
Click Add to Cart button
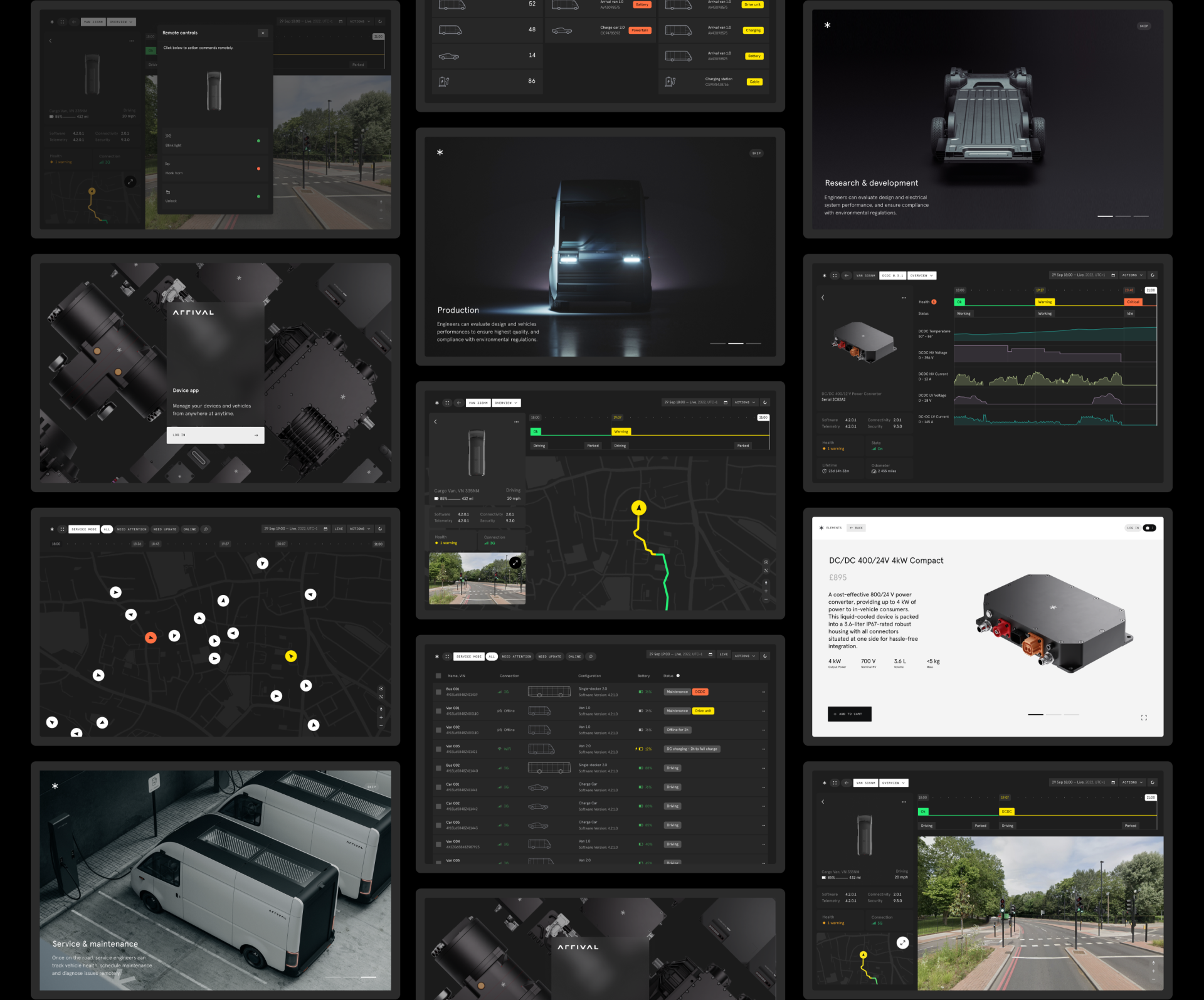tap(849, 714)
